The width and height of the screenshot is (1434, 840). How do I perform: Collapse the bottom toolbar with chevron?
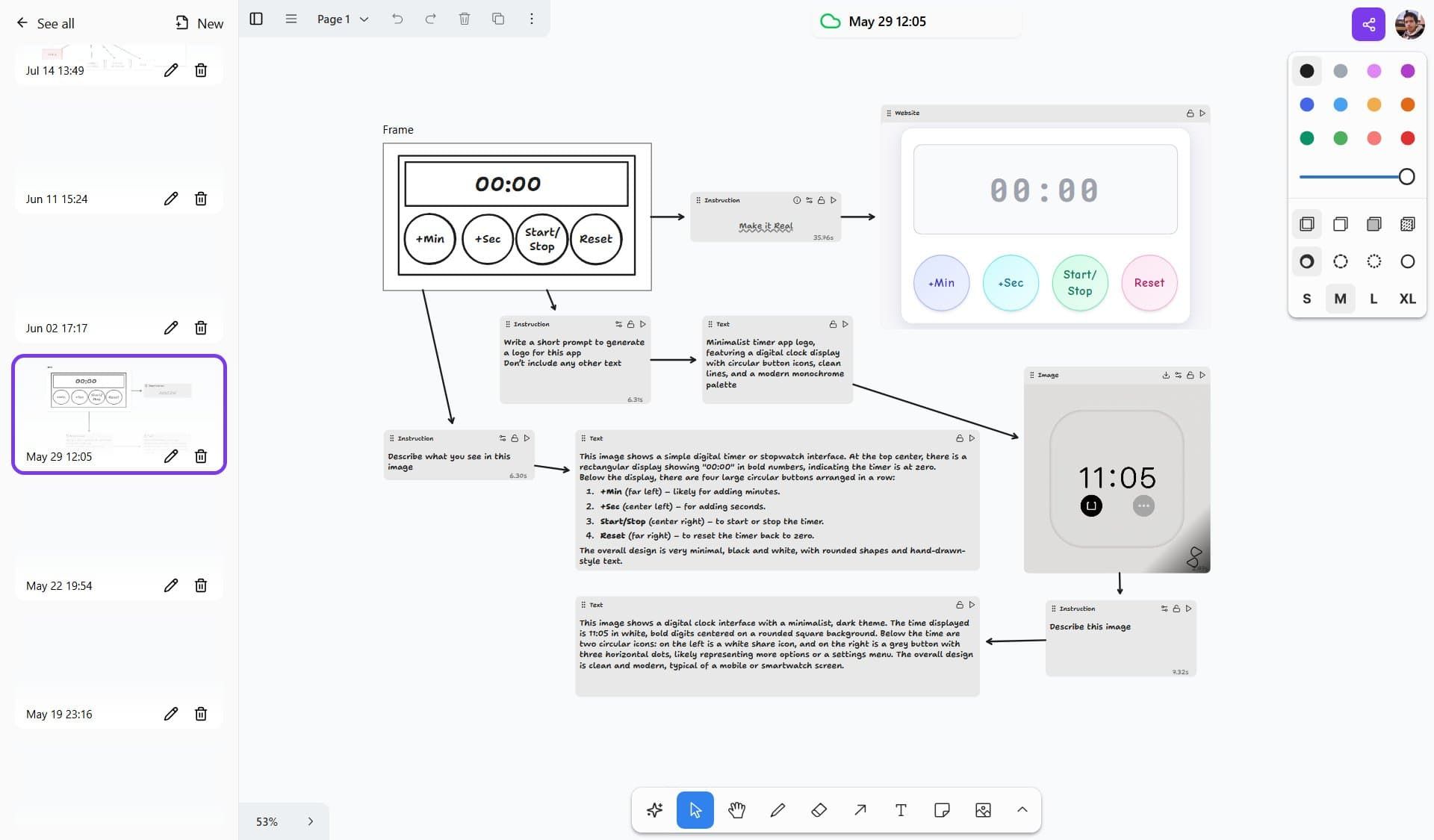point(1022,809)
